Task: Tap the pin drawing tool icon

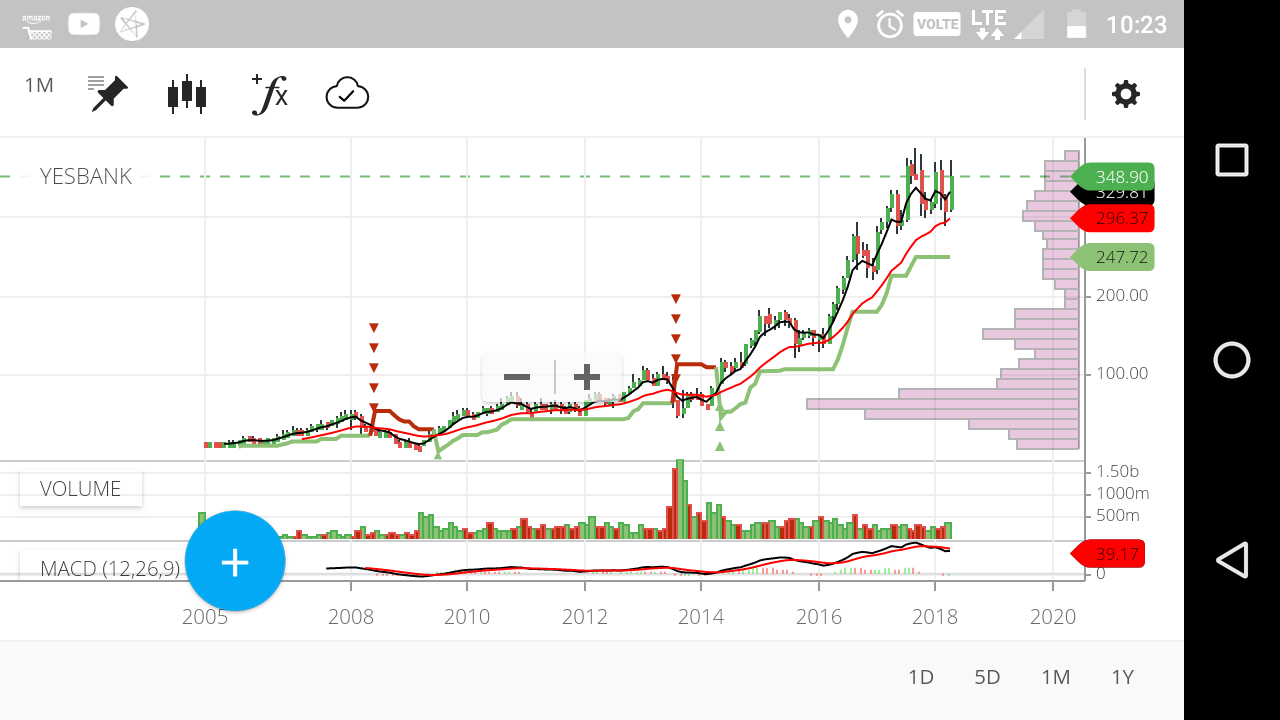Action: tap(107, 93)
